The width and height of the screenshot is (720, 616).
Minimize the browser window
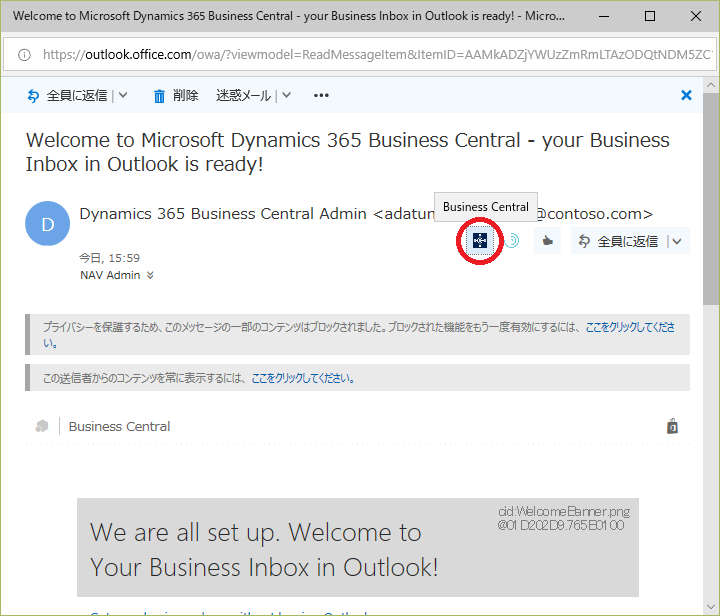[x=604, y=16]
